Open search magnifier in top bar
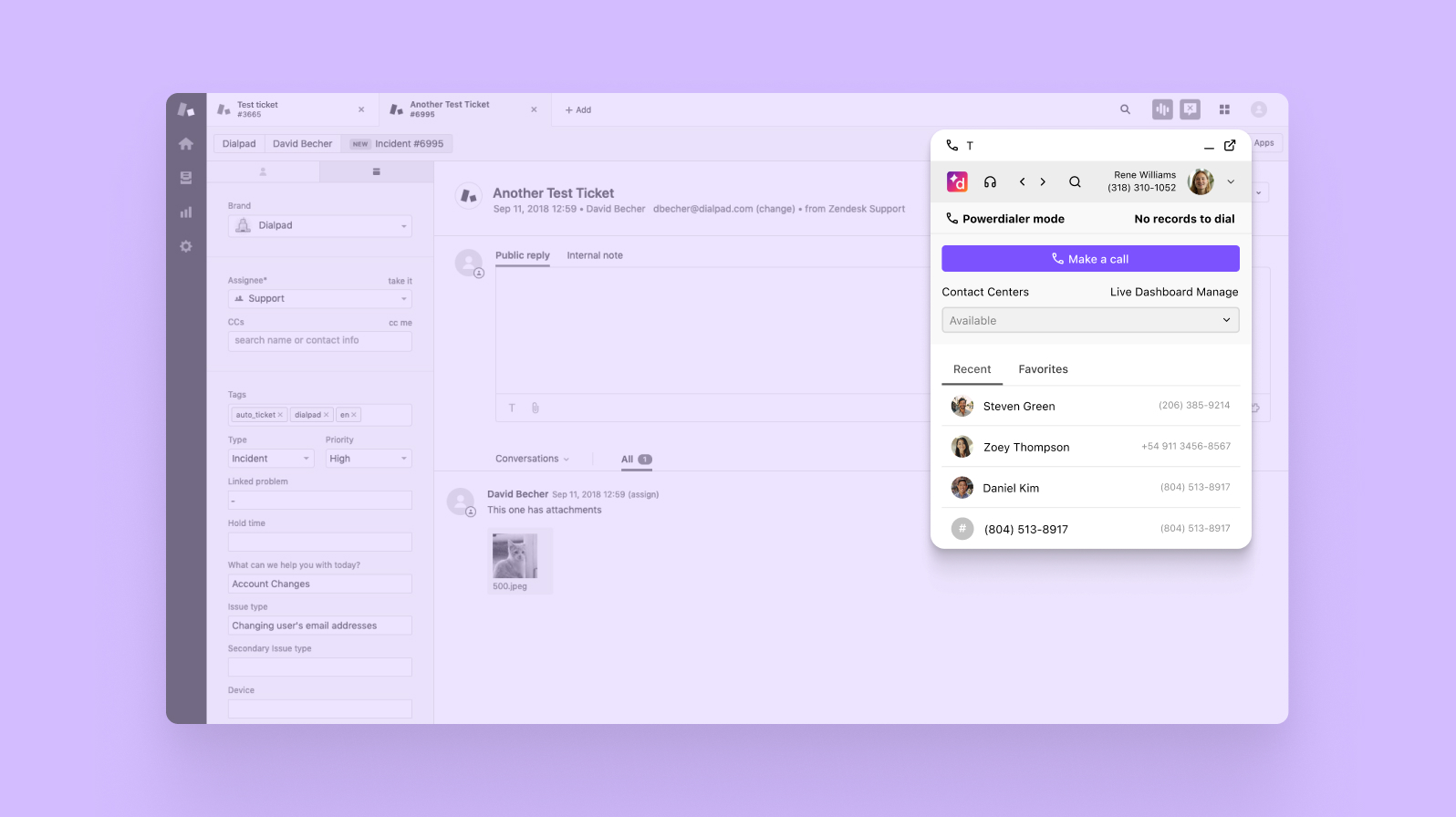1456x817 pixels. point(1125,109)
